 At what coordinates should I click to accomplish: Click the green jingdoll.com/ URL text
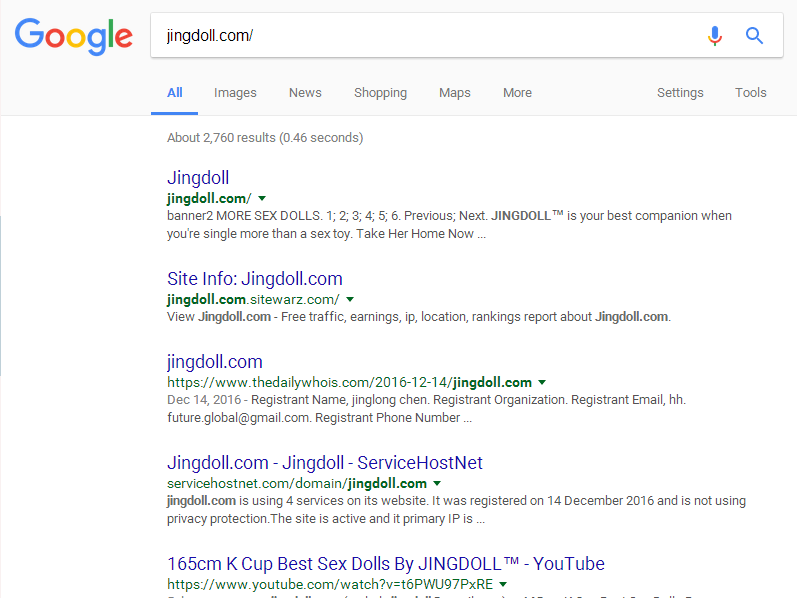209,198
